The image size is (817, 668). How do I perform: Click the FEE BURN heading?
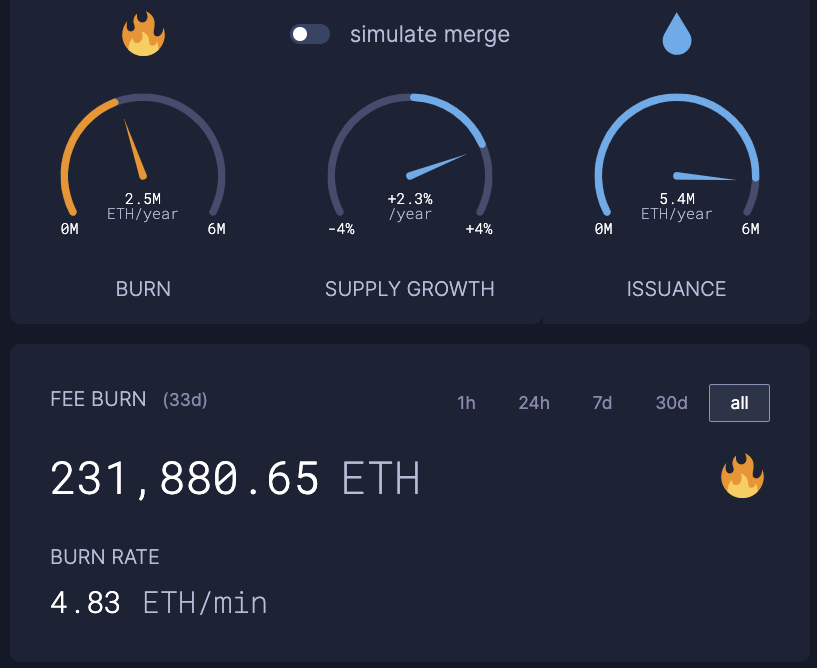(98, 399)
